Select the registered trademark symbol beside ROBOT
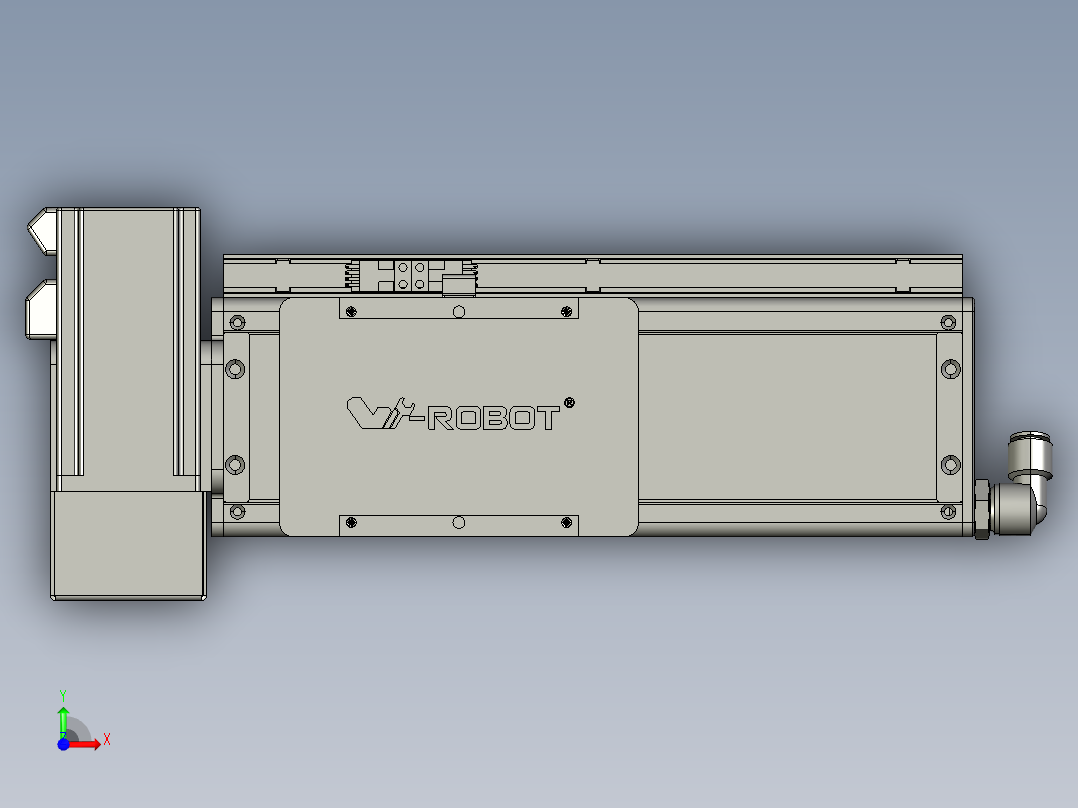 click(569, 403)
